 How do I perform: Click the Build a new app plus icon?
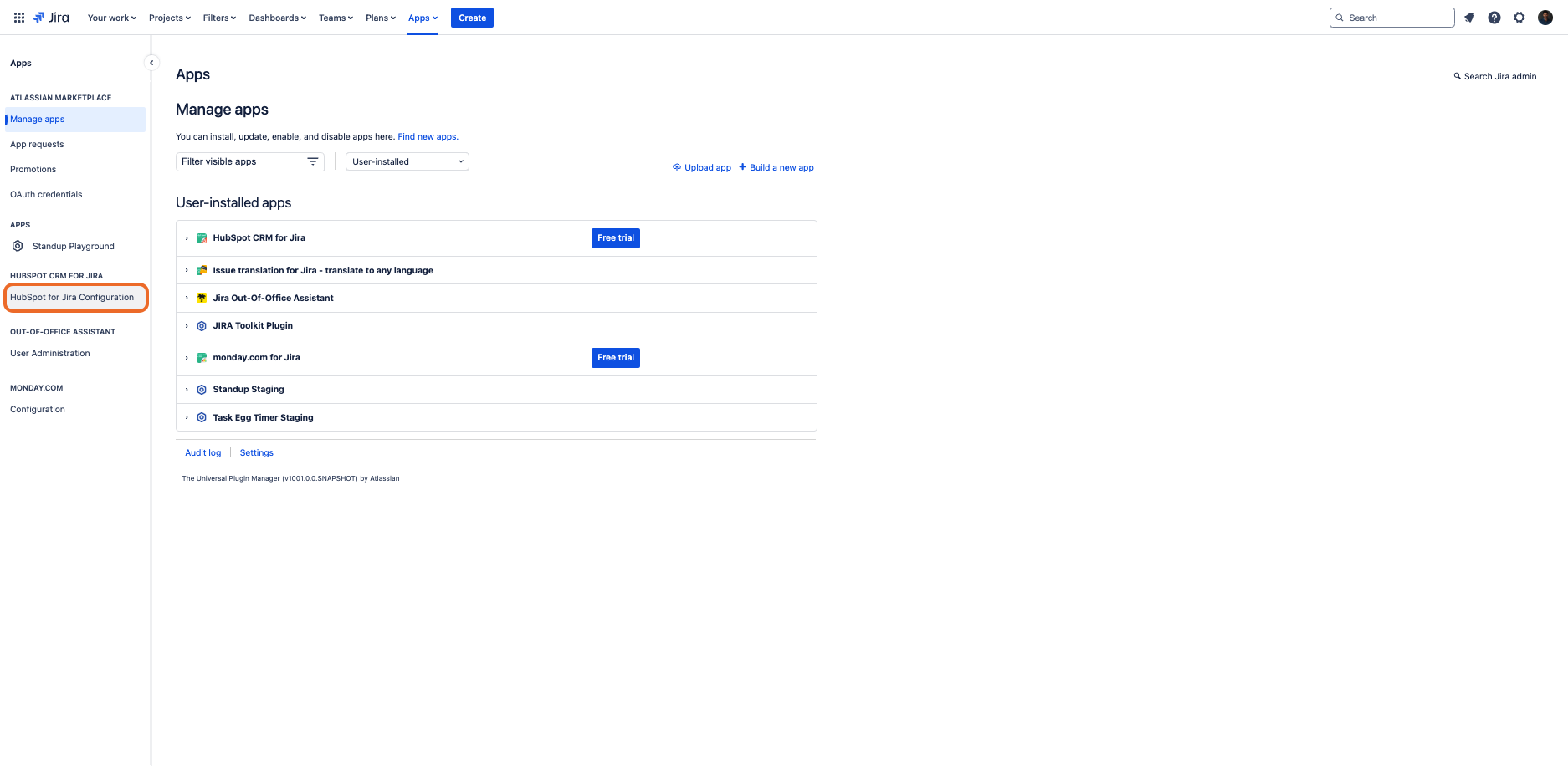click(742, 166)
